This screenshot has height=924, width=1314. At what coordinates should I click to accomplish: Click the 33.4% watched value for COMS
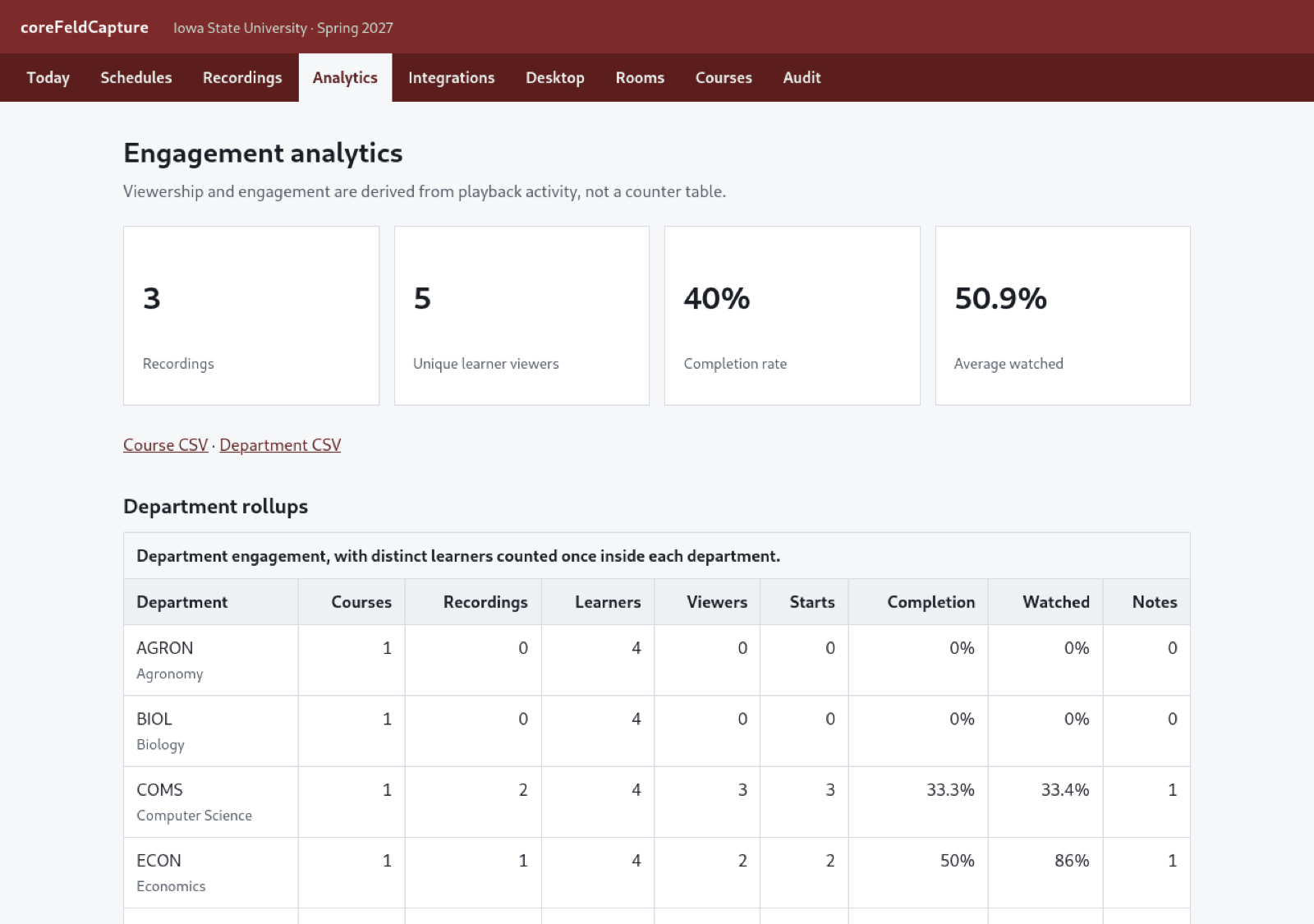tap(1065, 789)
